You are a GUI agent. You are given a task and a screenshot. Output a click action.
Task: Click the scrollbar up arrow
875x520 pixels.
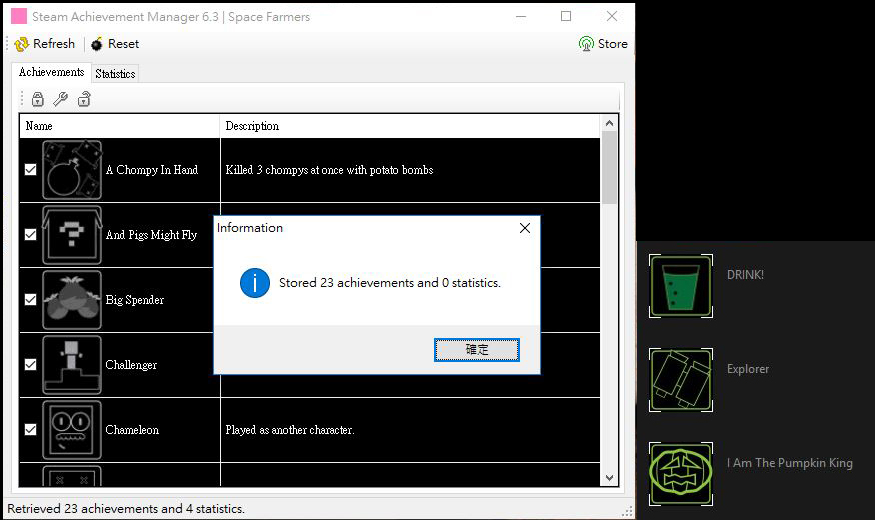(609, 123)
